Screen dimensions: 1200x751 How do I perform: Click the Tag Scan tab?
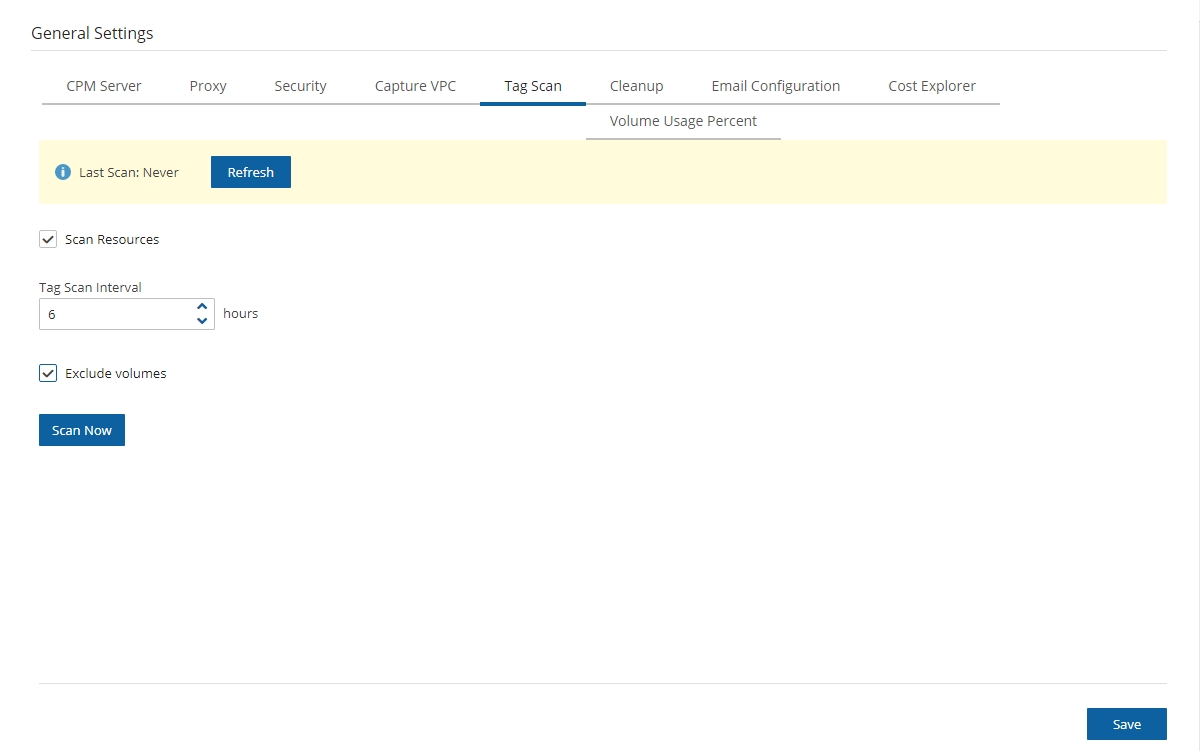[x=532, y=86]
